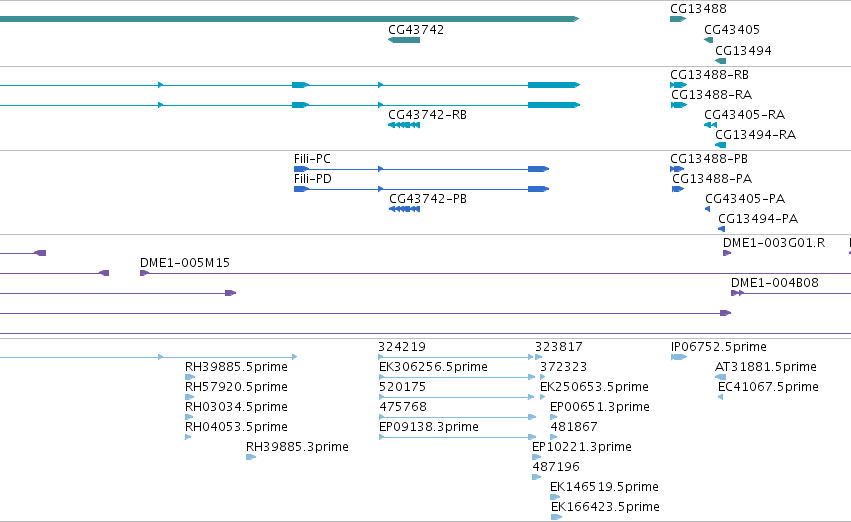Click the EP10221.3prime label

(x=582, y=448)
